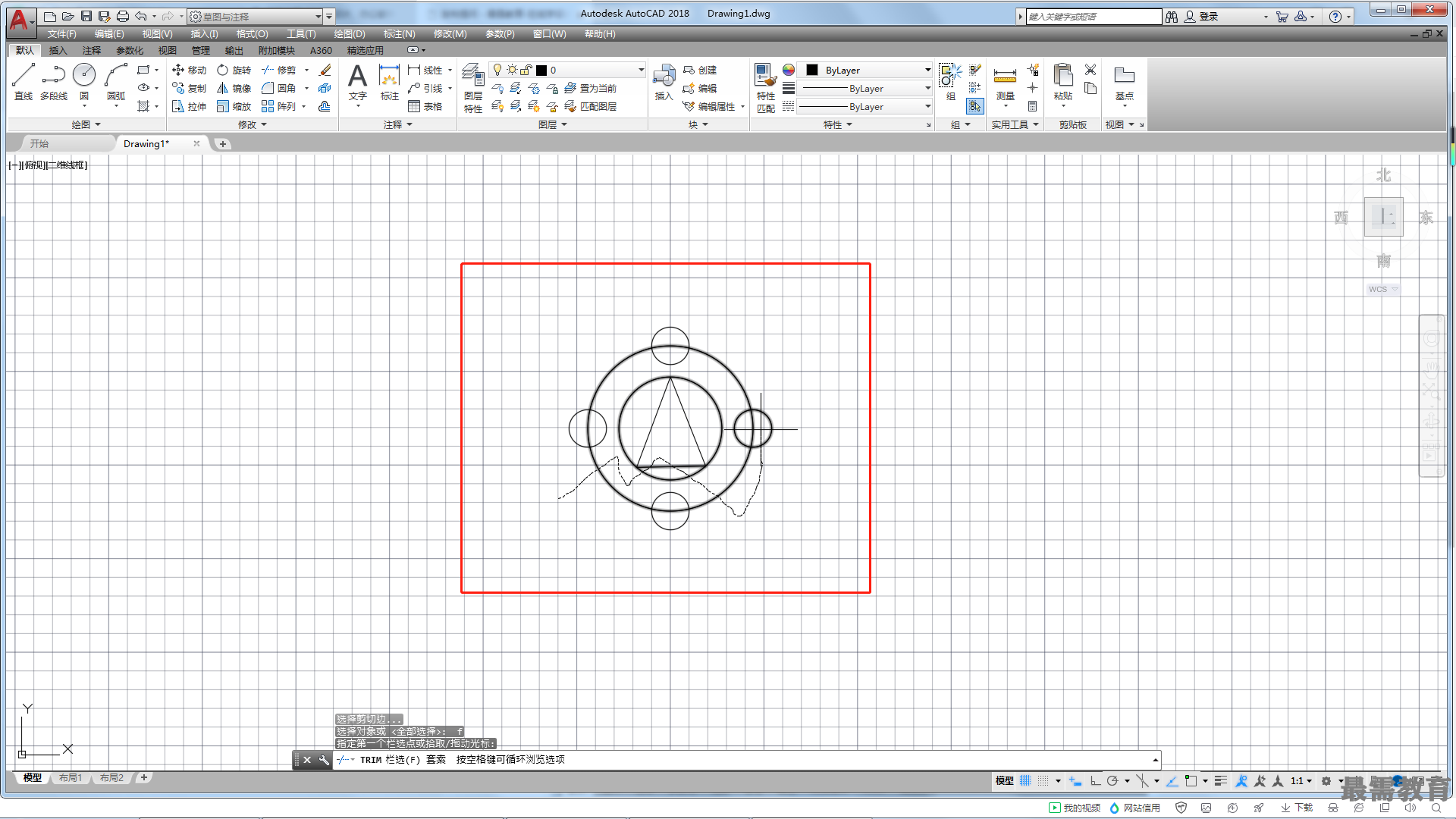Image resolution: width=1456 pixels, height=819 pixels.
Task: Click the Create block (创建) button
Action: click(x=700, y=70)
